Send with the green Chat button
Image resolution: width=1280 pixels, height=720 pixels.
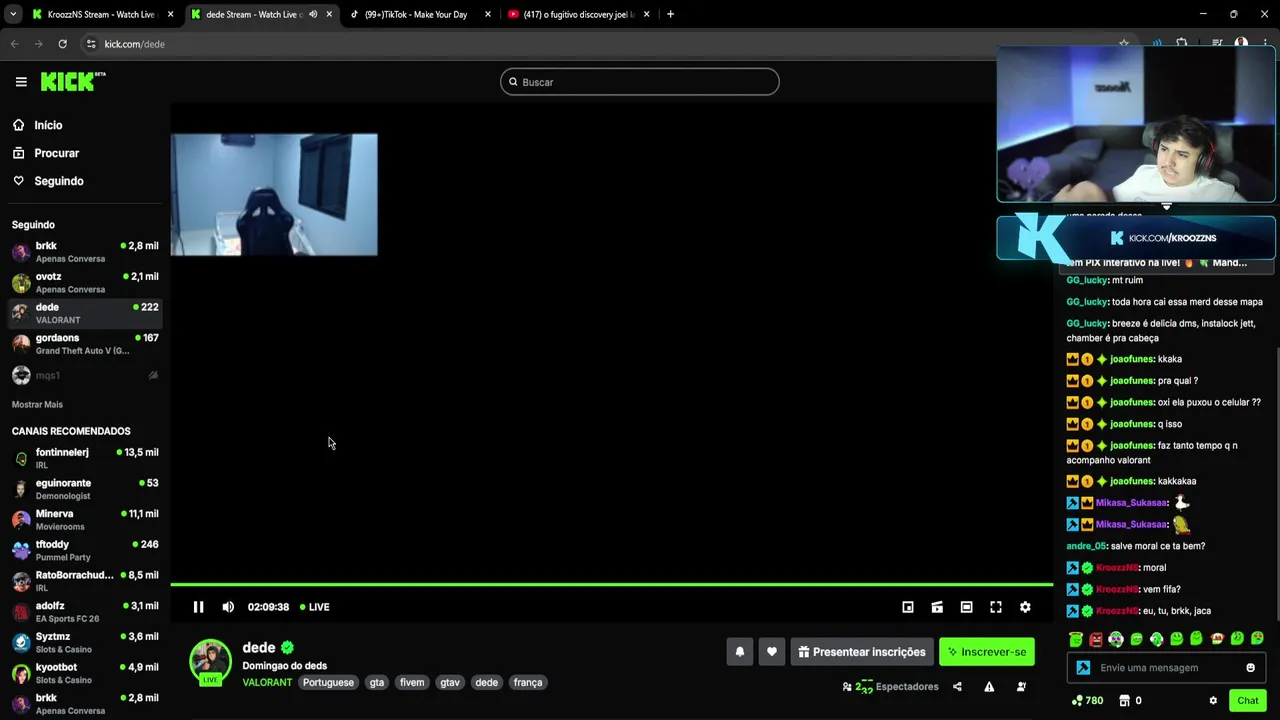(x=1248, y=701)
